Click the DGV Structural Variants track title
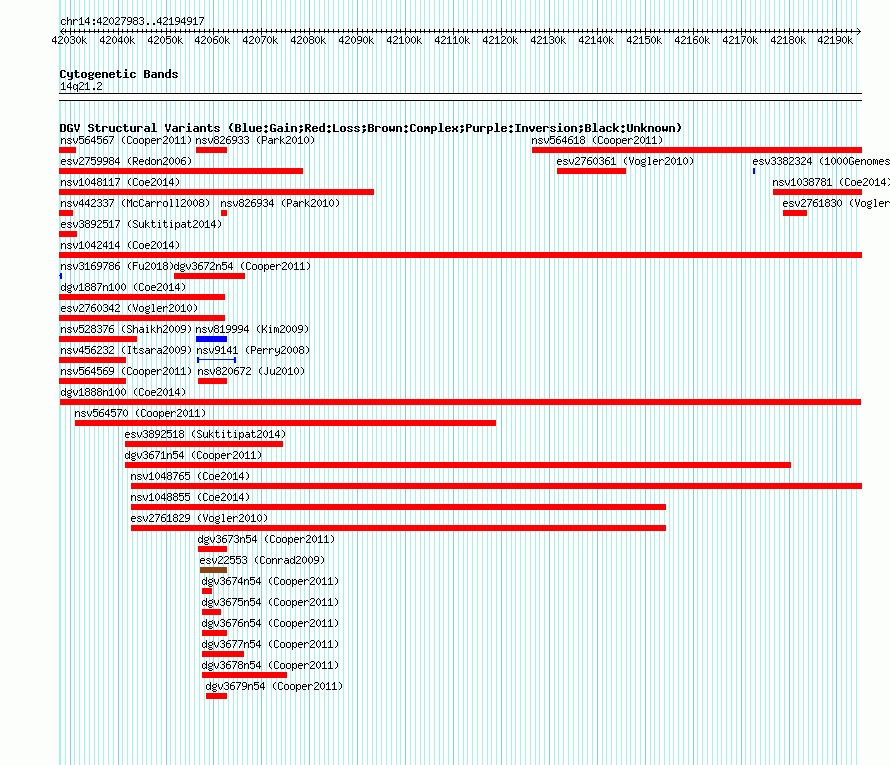Viewport: 890px width, 765px height. pyautogui.click(x=371, y=128)
